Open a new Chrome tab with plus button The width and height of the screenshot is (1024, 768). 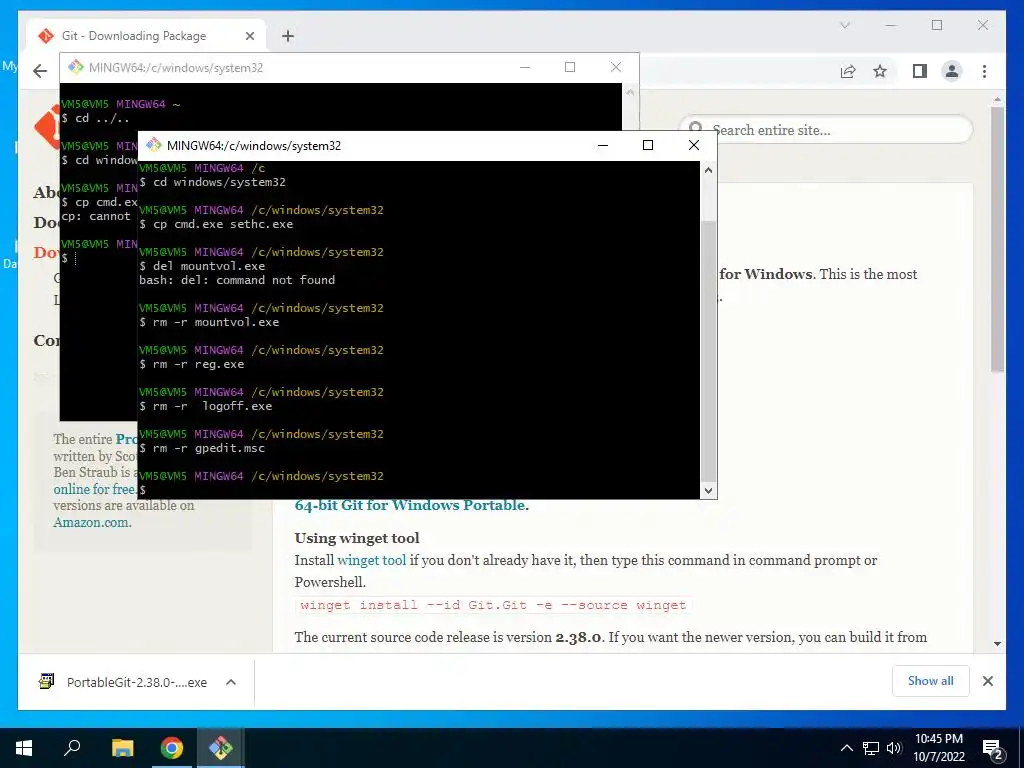(x=288, y=36)
